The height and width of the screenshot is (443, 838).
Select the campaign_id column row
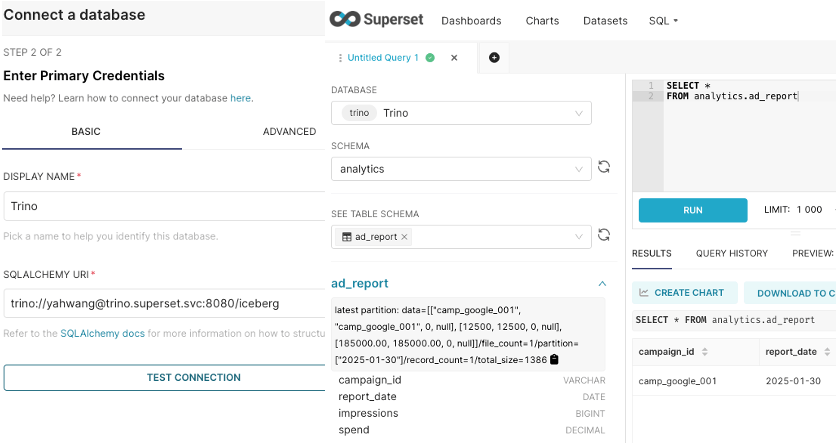coord(472,380)
